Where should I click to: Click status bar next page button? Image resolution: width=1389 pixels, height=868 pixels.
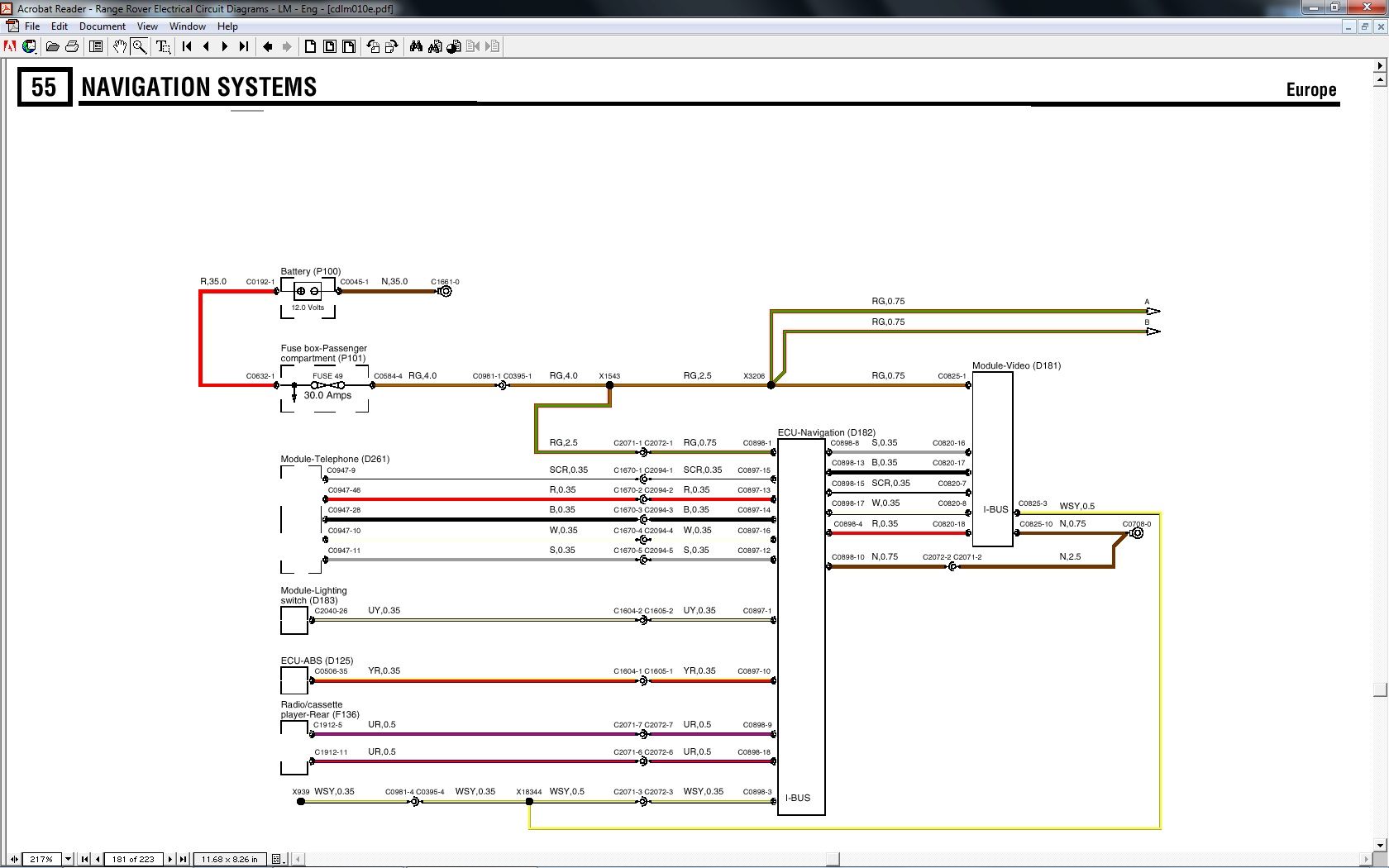pos(170,859)
